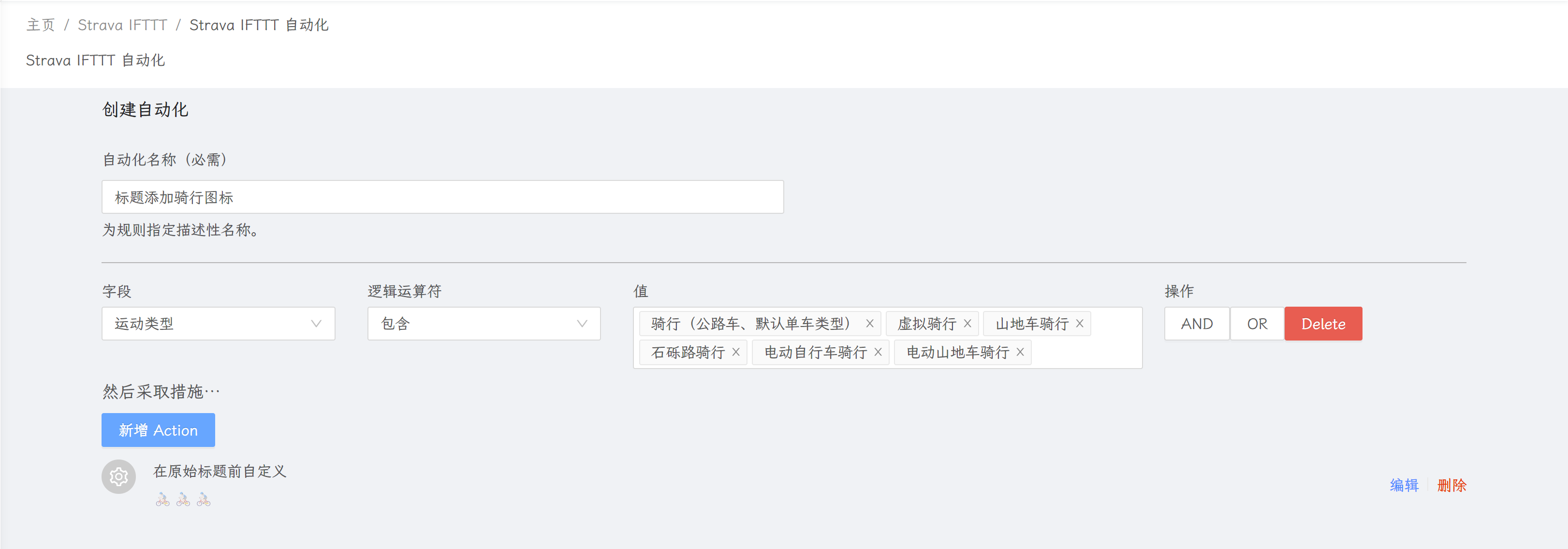Edit the action via 编辑 link
Image resolution: width=1568 pixels, height=549 pixels.
(1404, 485)
